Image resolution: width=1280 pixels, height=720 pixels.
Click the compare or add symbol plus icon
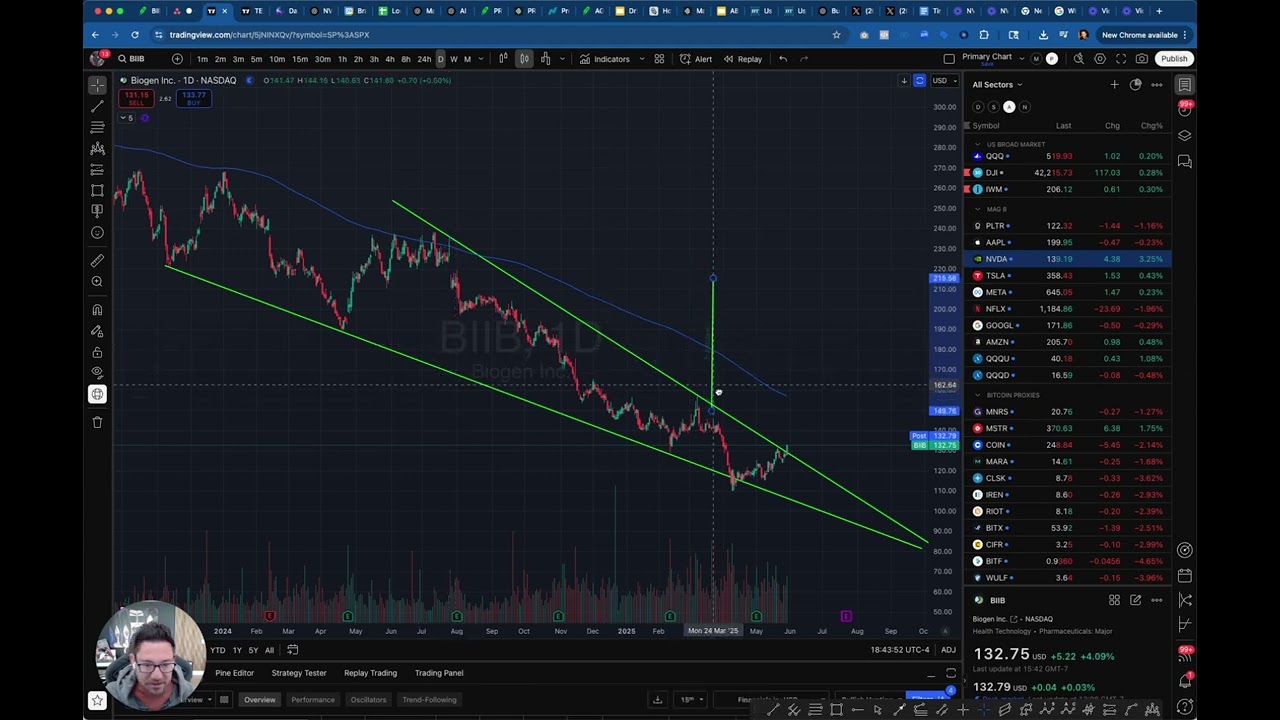coord(177,59)
